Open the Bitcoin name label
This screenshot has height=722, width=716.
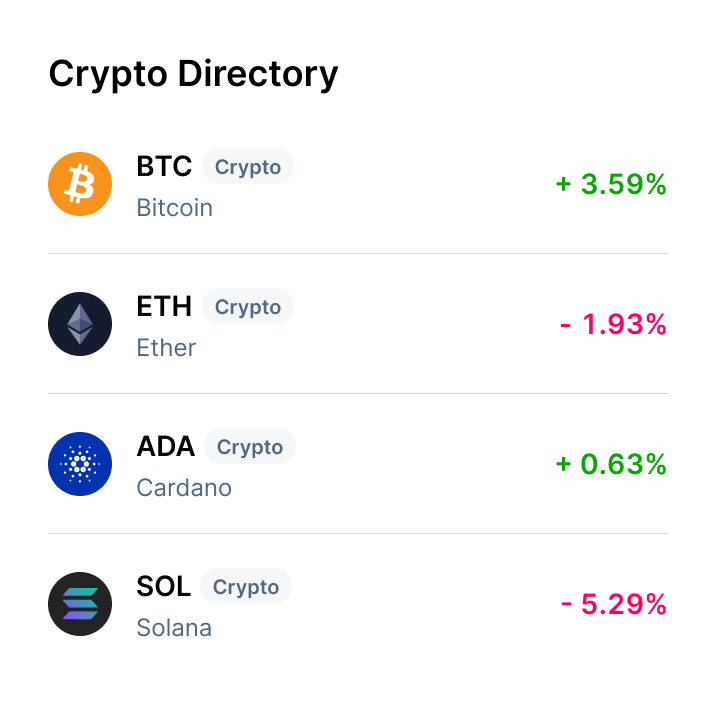click(x=175, y=208)
